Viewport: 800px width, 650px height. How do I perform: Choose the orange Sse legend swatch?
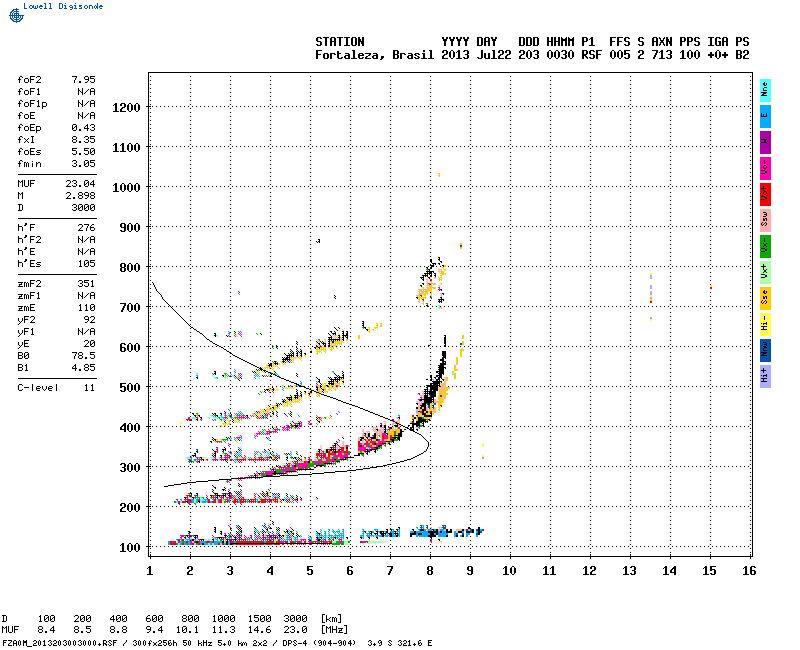[x=765, y=298]
